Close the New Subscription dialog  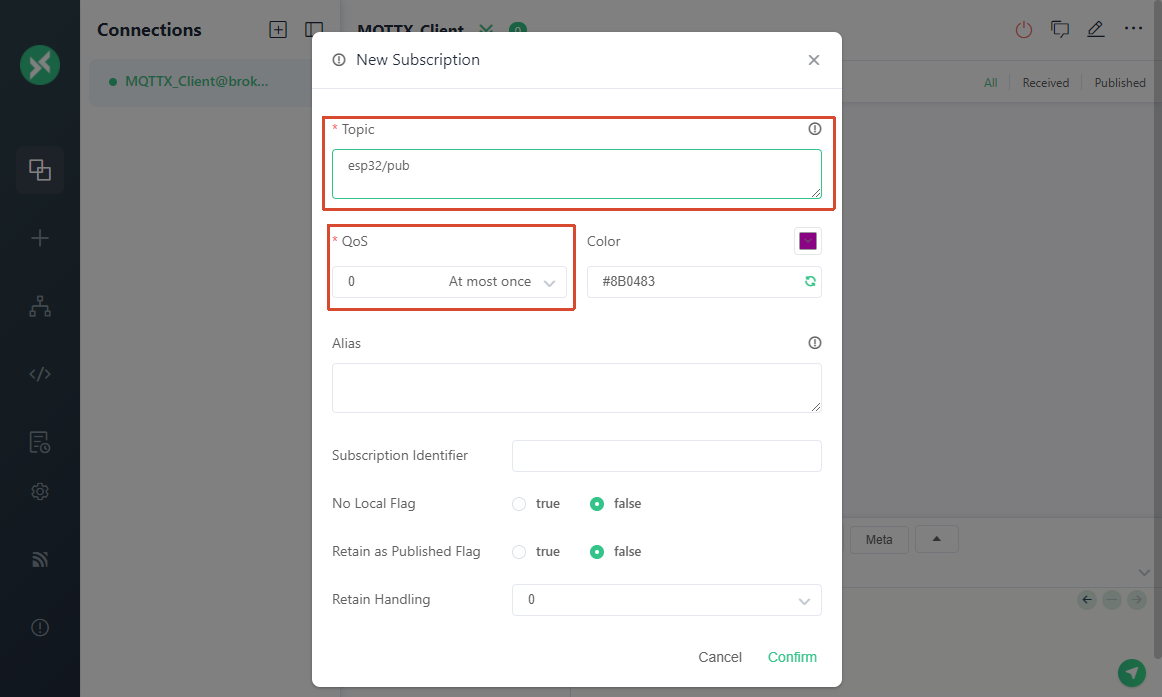tap(814, 60)
